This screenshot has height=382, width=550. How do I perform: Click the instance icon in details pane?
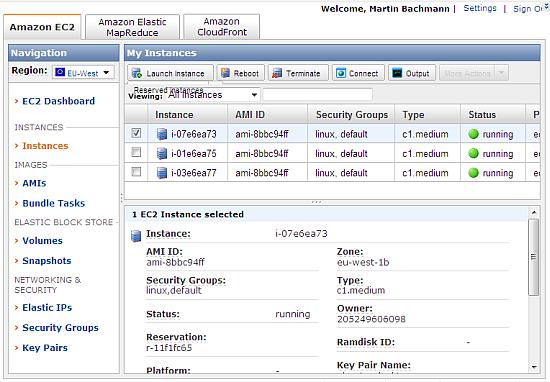136,236
